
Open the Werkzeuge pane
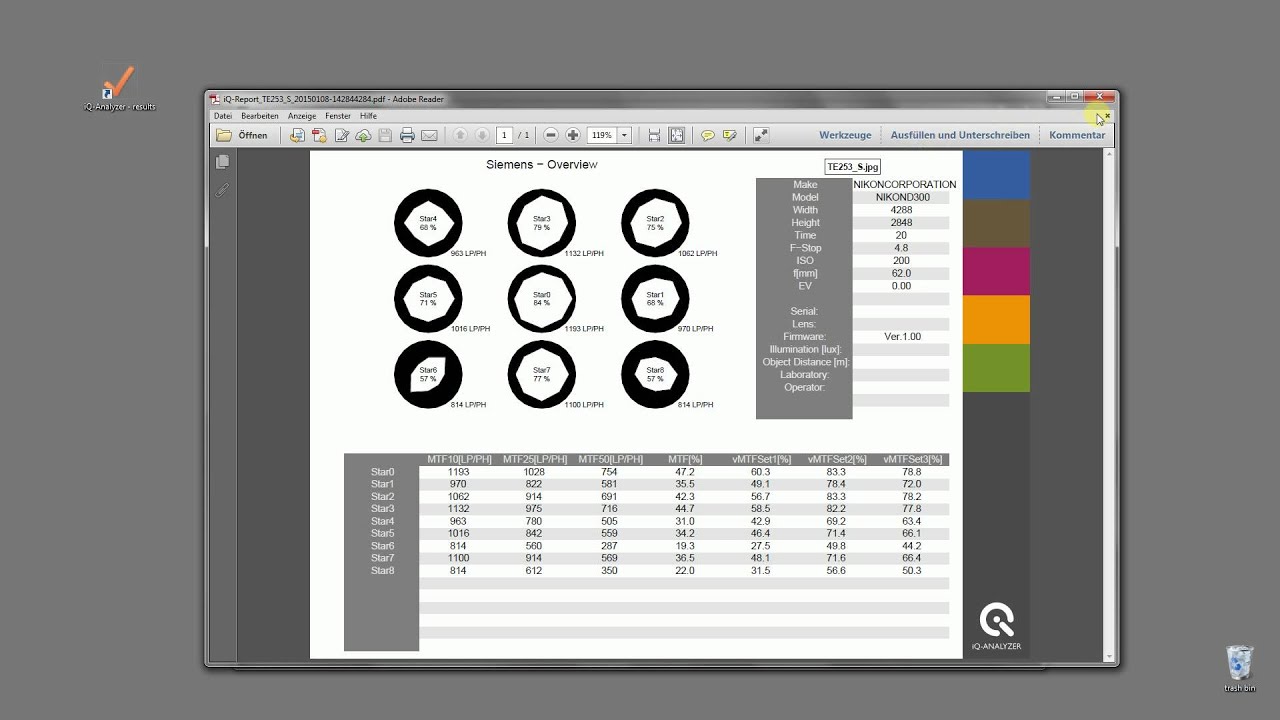(x=845, y=135)
